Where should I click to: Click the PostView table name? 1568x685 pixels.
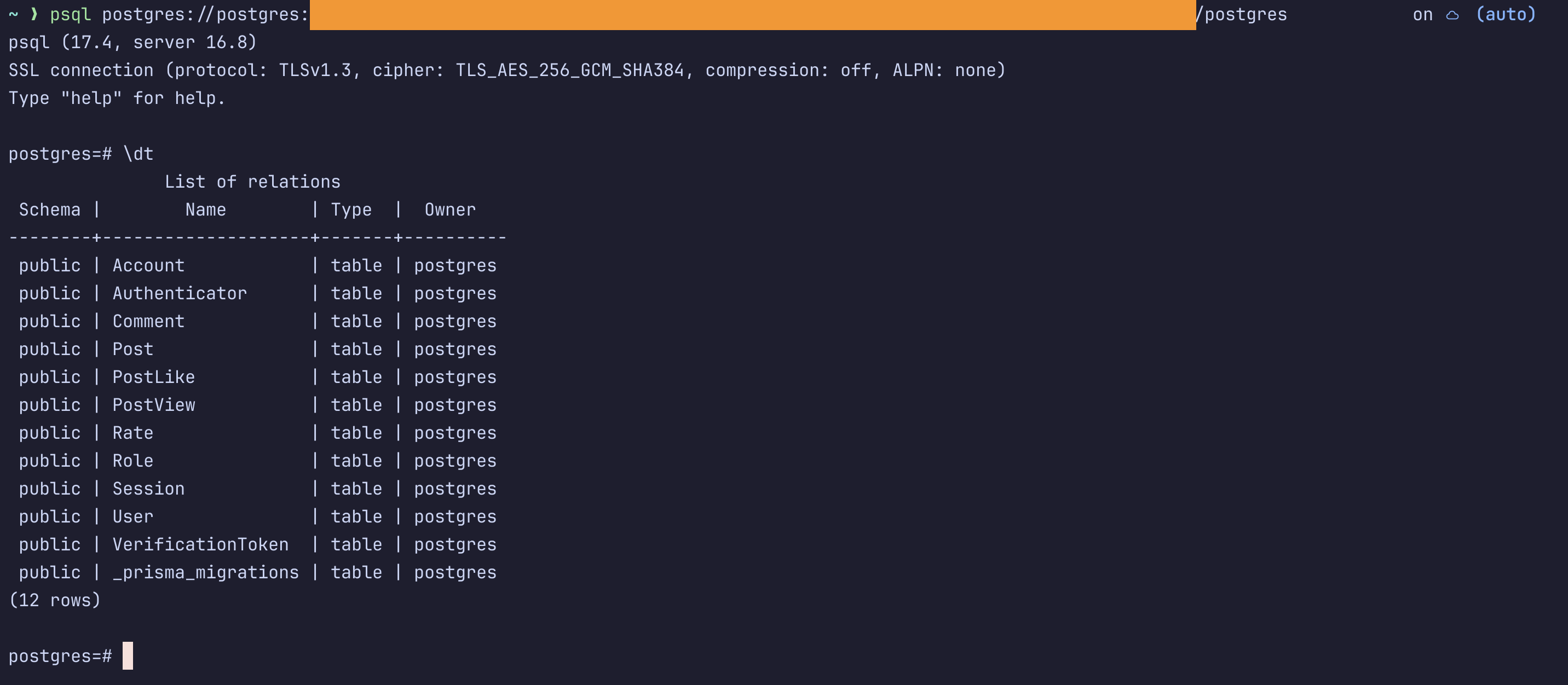click(153, 405)
